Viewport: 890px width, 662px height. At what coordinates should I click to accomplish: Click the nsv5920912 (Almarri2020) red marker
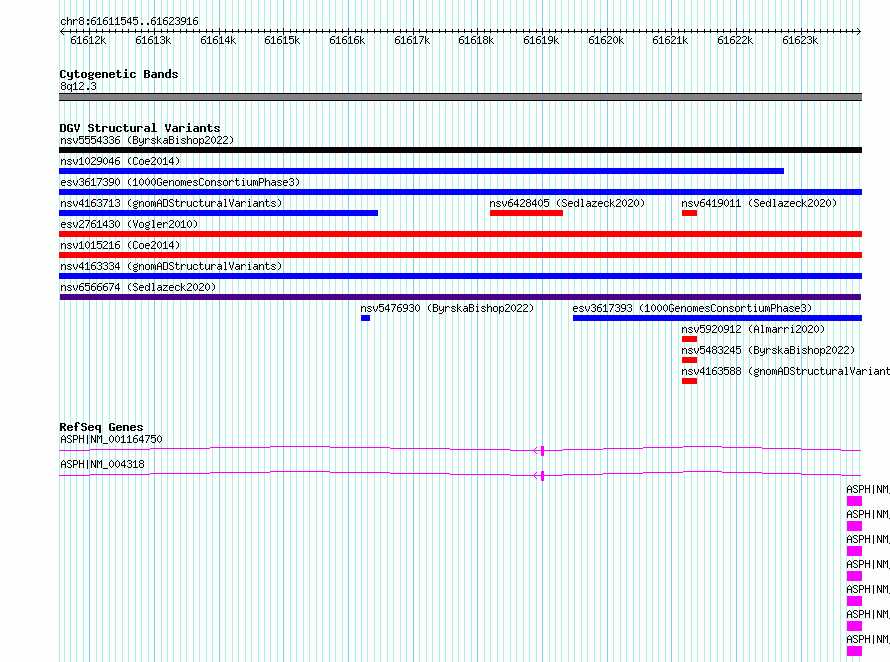click(689, 339)
